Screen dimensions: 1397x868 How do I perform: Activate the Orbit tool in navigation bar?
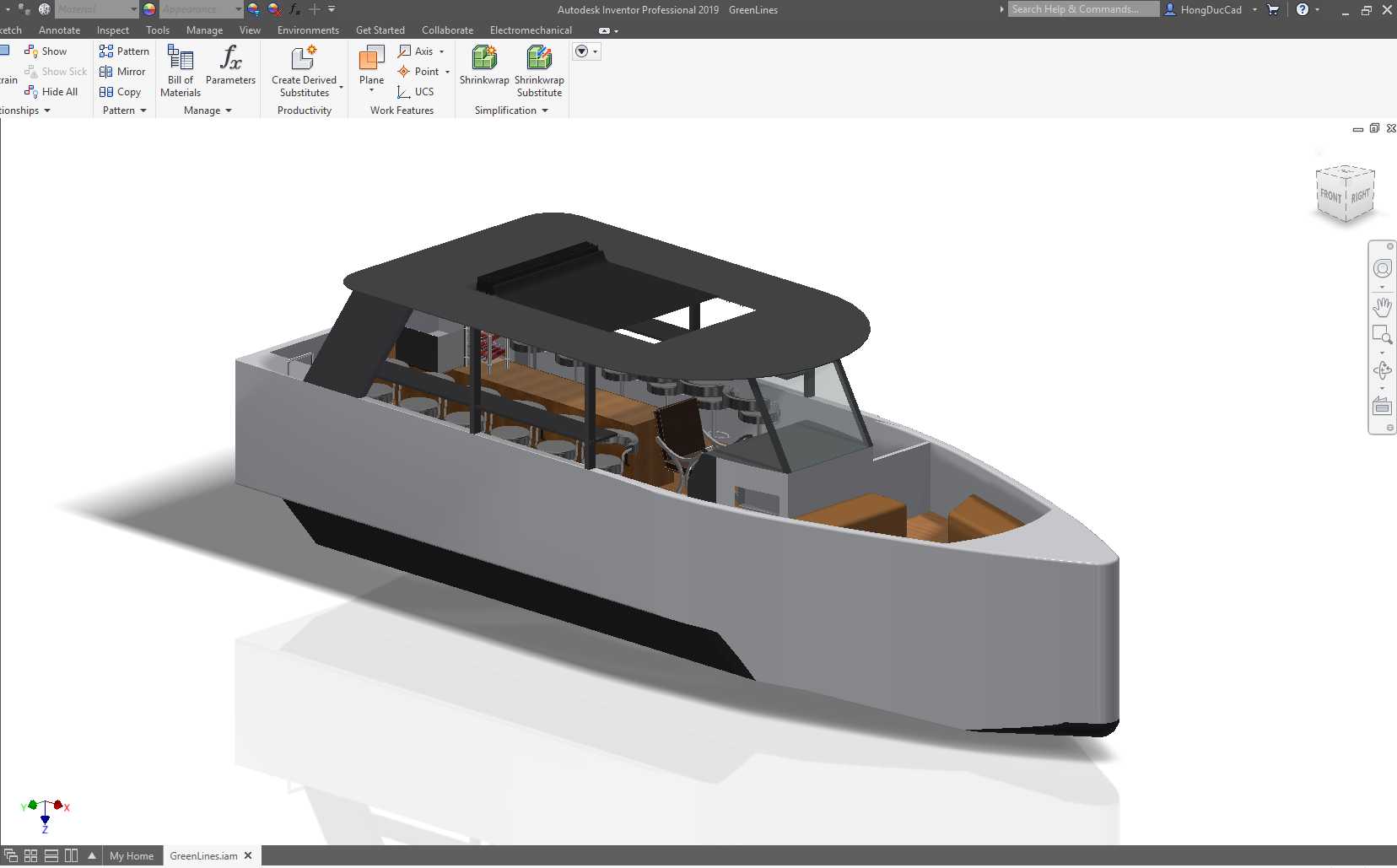1382,370
